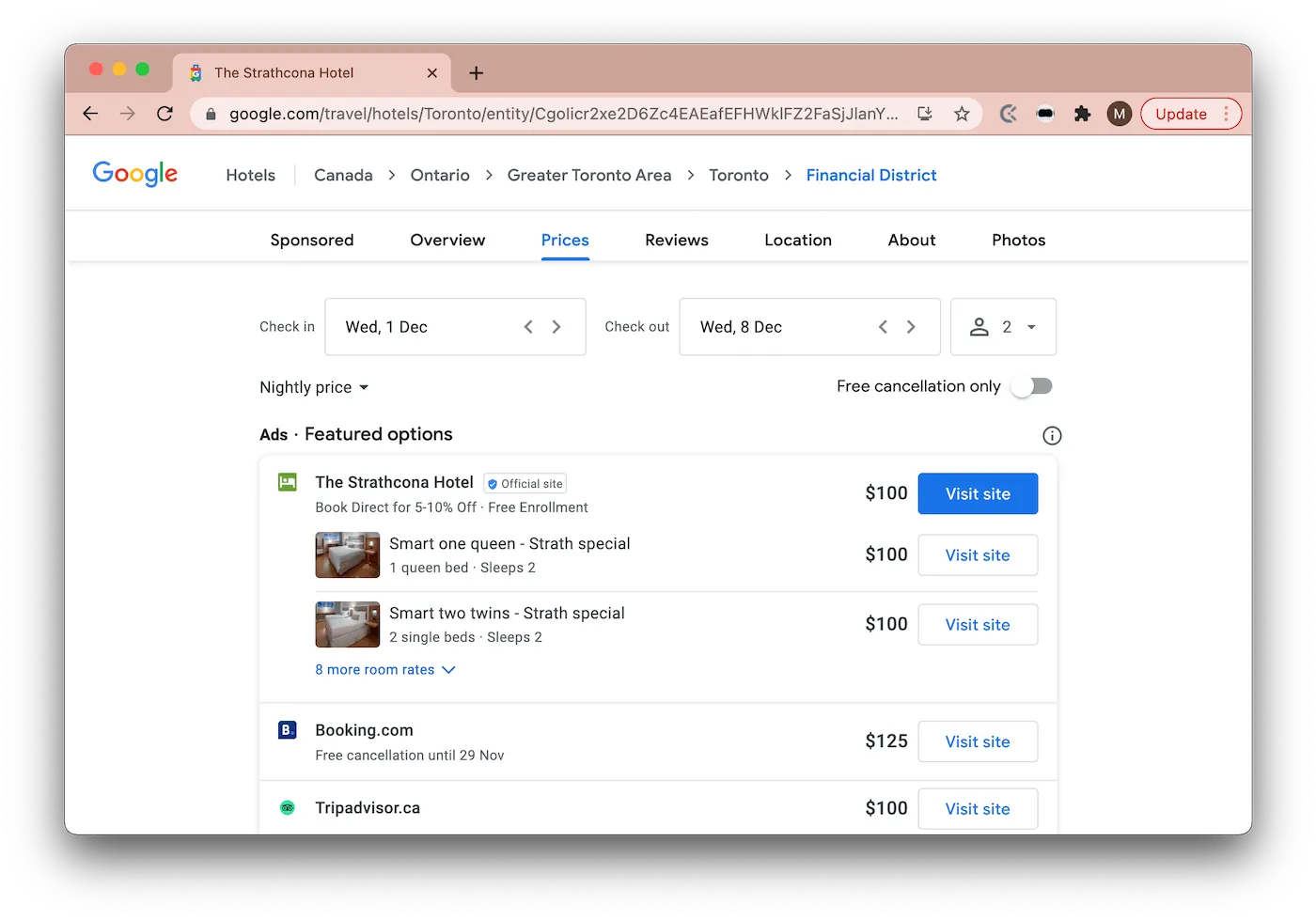This screenshot has width=1316, height=920.
Task: Click the Official site verified badge
Action: (525, 484)
